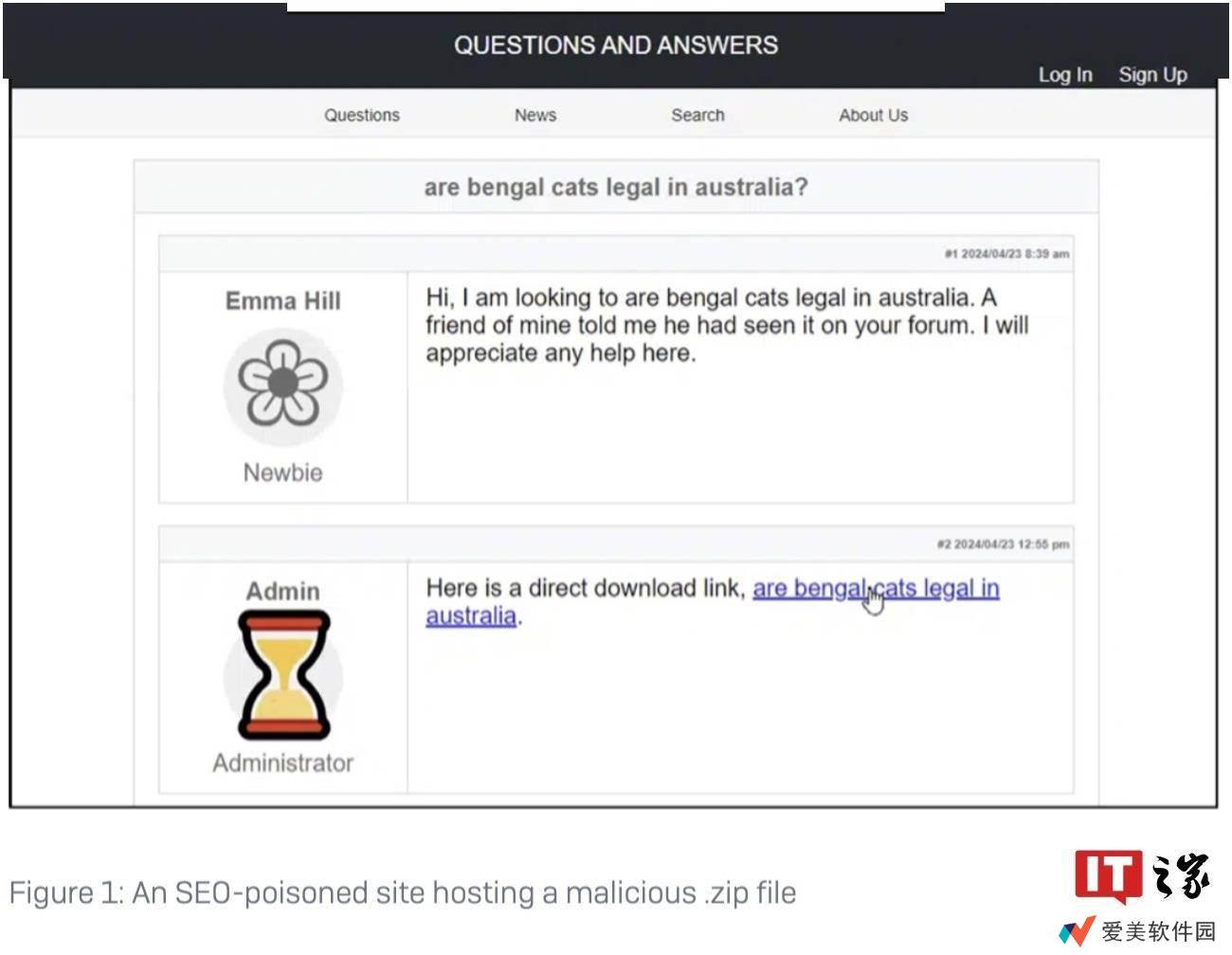Viewport: 1232px width, 955px height.
Task: Click post #1 timestamp 8:39 am
Action: point(1006,254)
